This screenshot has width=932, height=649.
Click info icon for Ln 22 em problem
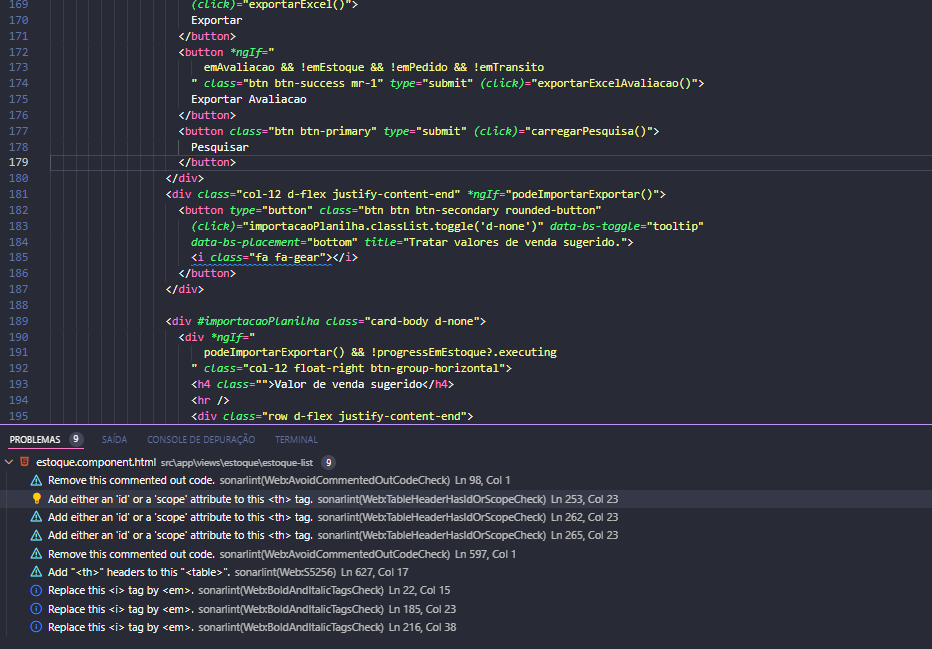tap(36, 590)
